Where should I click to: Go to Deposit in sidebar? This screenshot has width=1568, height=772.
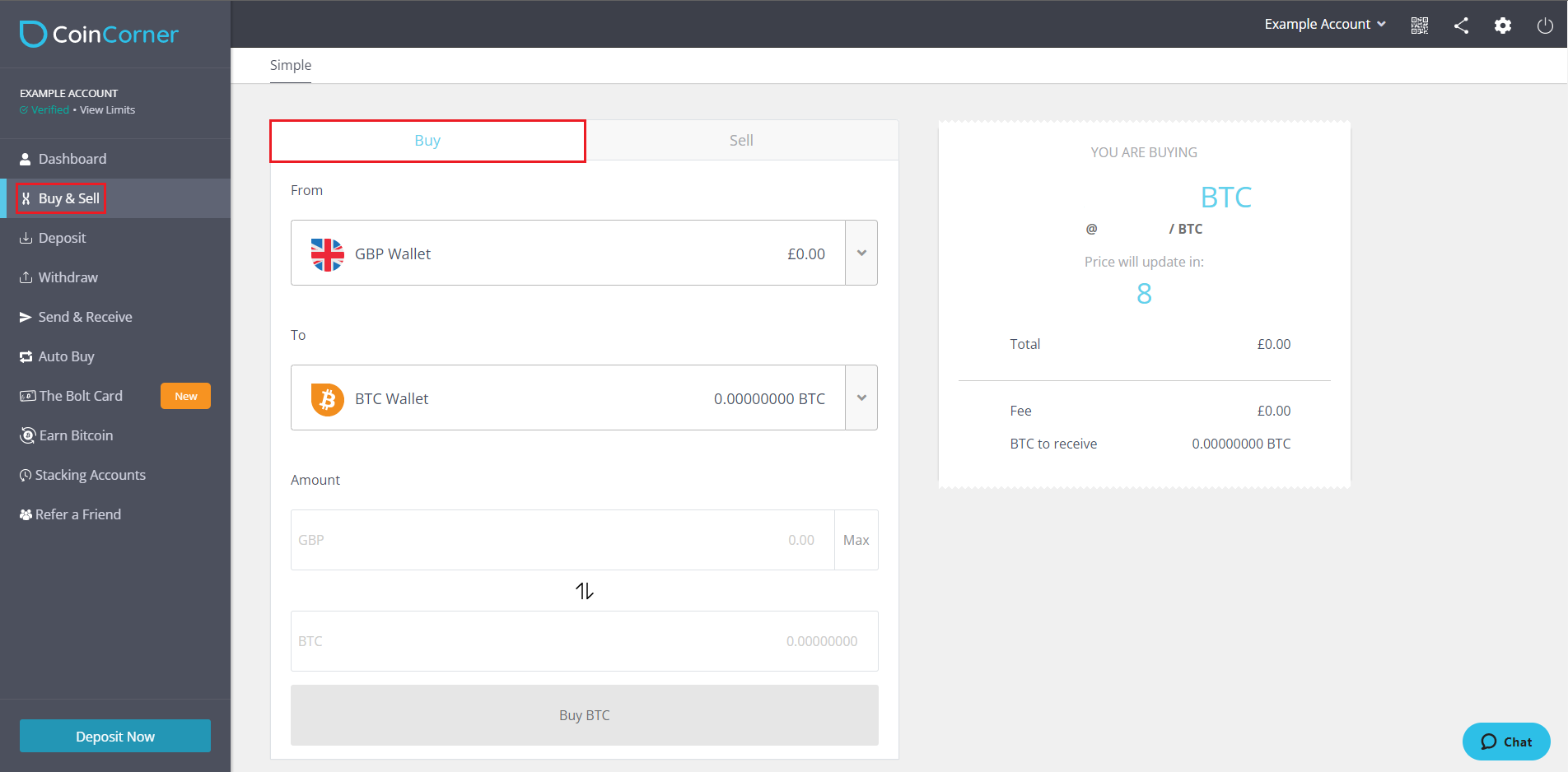point(115,238)
